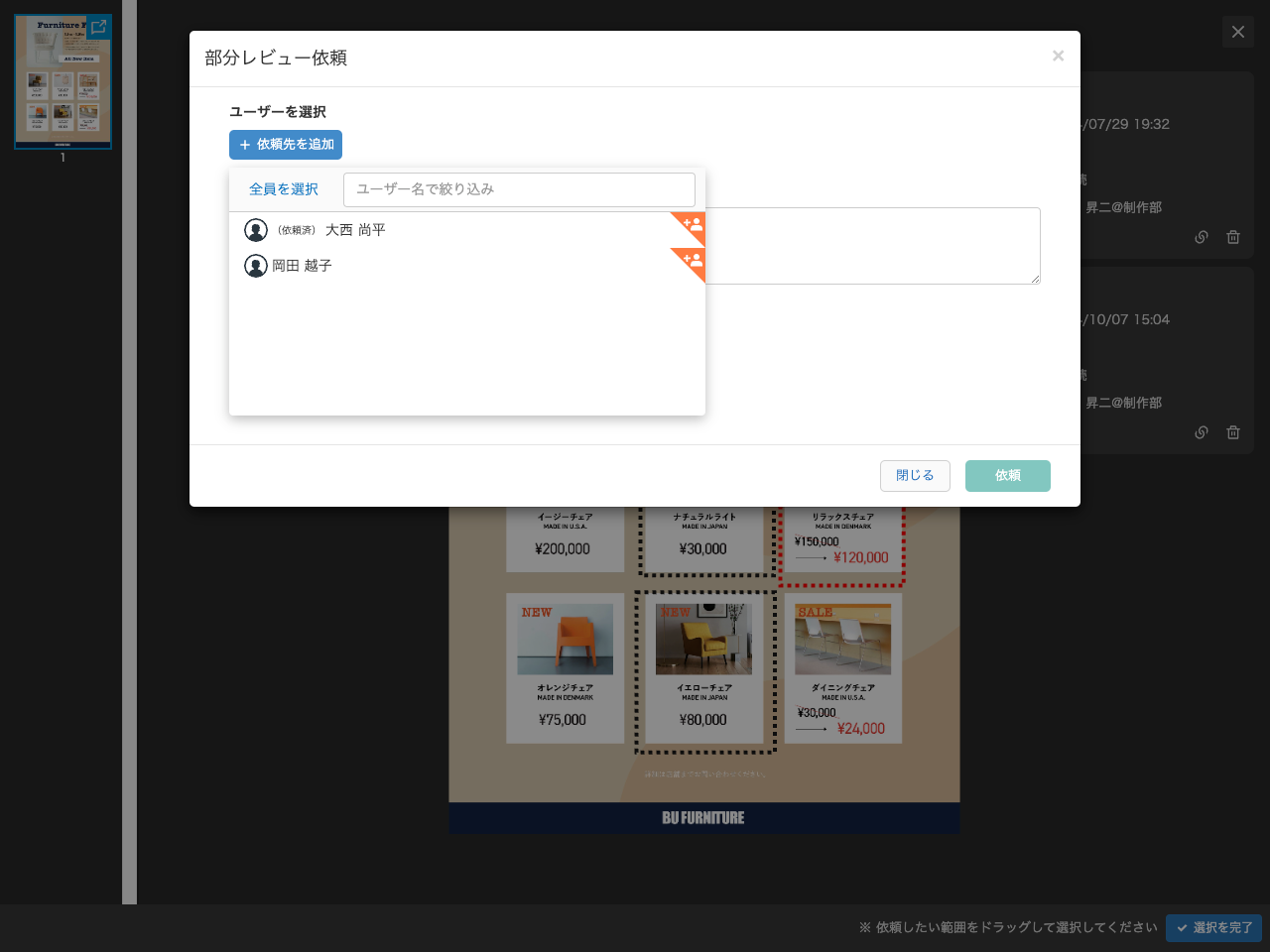
Task: Select all users via 全員を選択
Action: (285, 188)
